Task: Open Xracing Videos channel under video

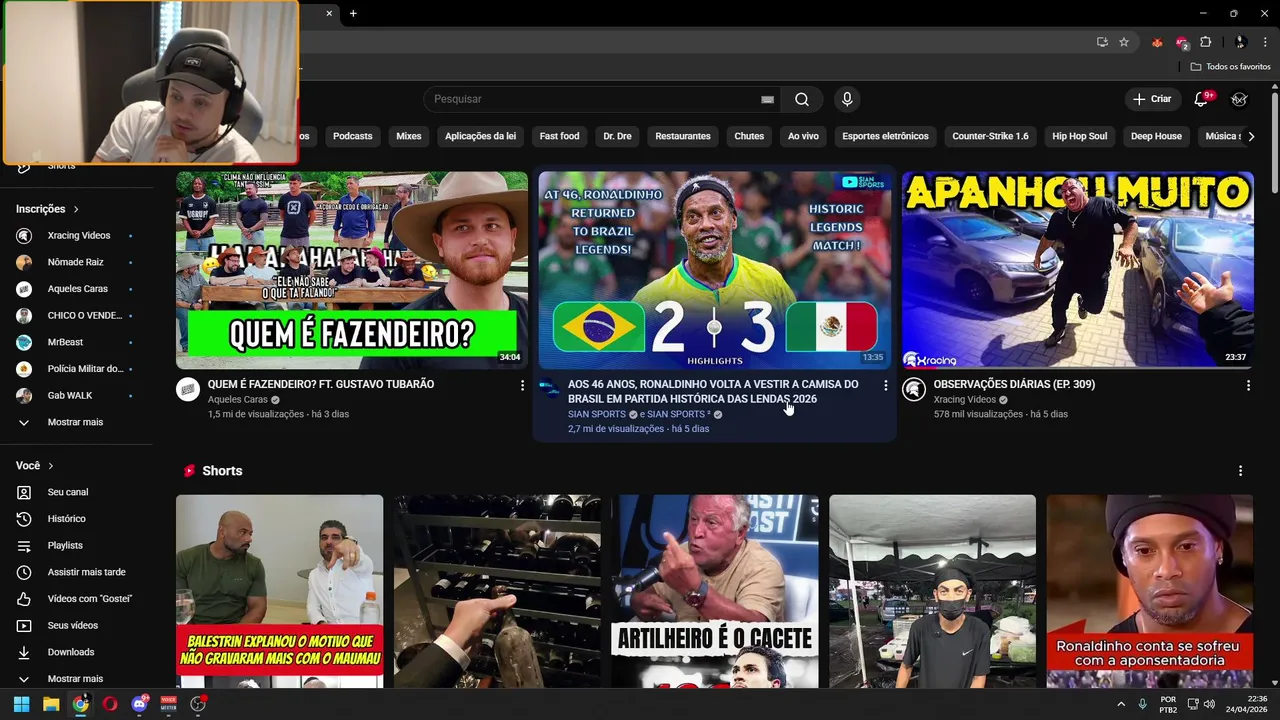Action: (x=964, y=400)
